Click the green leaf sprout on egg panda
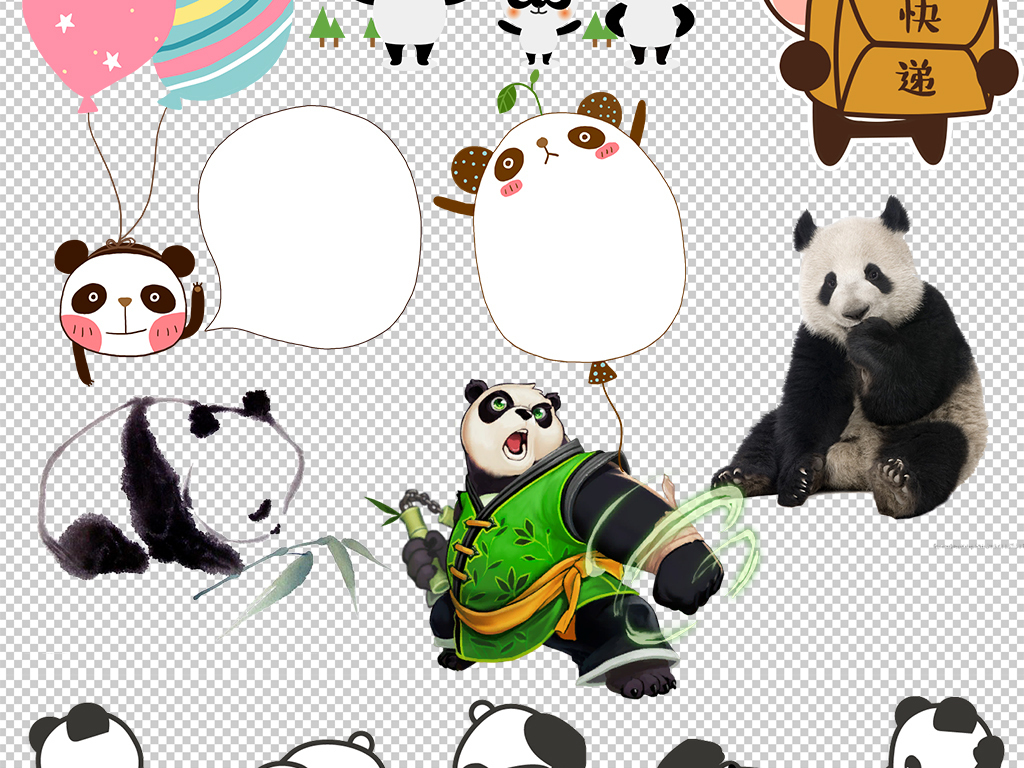 pyautogui.click(x=519, y=91)
